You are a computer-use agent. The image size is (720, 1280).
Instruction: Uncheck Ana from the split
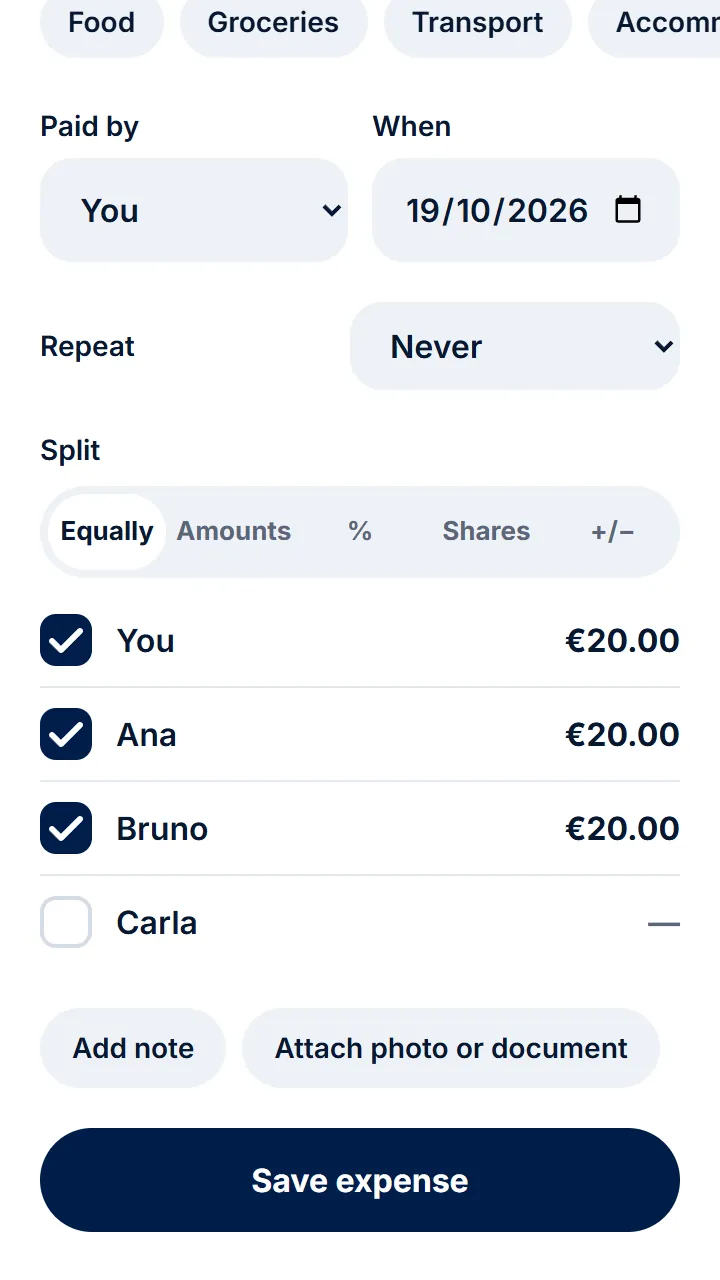pos(66,734)
